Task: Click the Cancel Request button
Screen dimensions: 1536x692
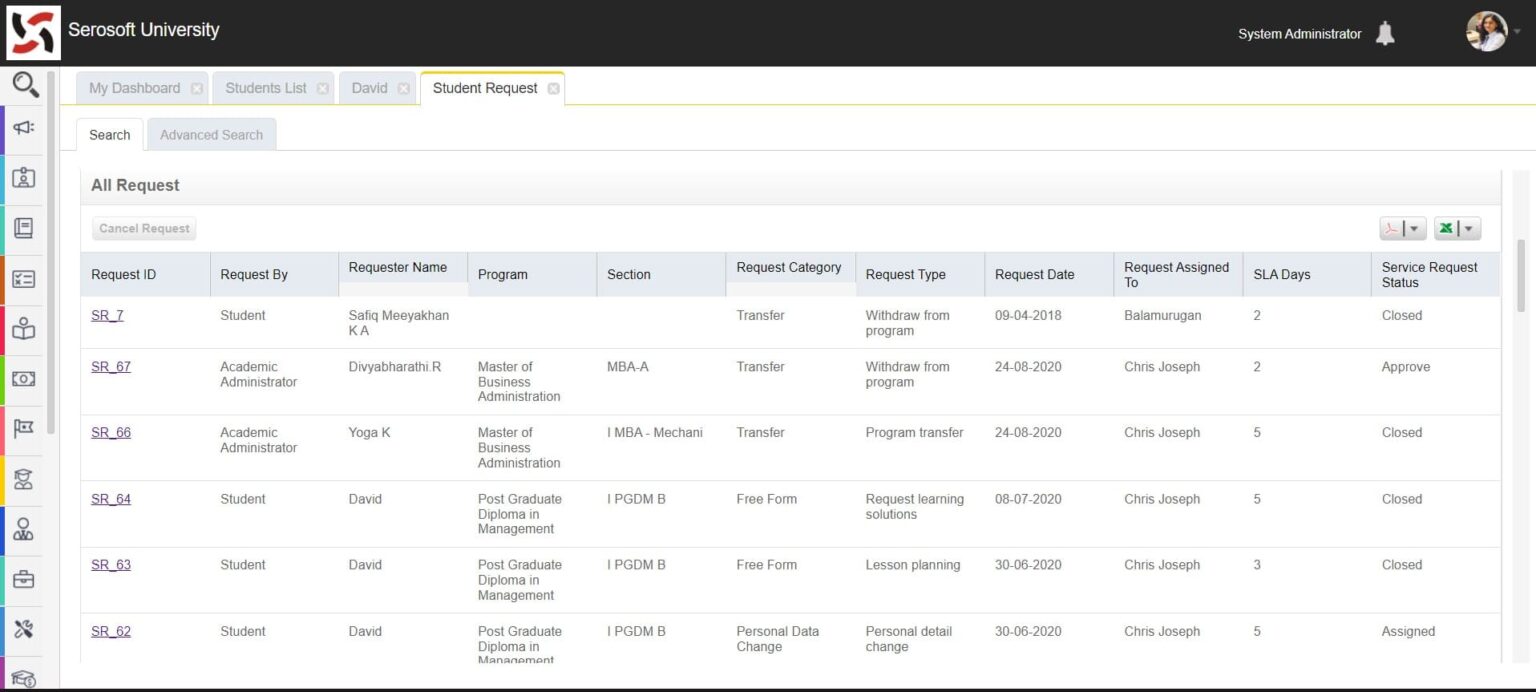Action: point(143,228)
